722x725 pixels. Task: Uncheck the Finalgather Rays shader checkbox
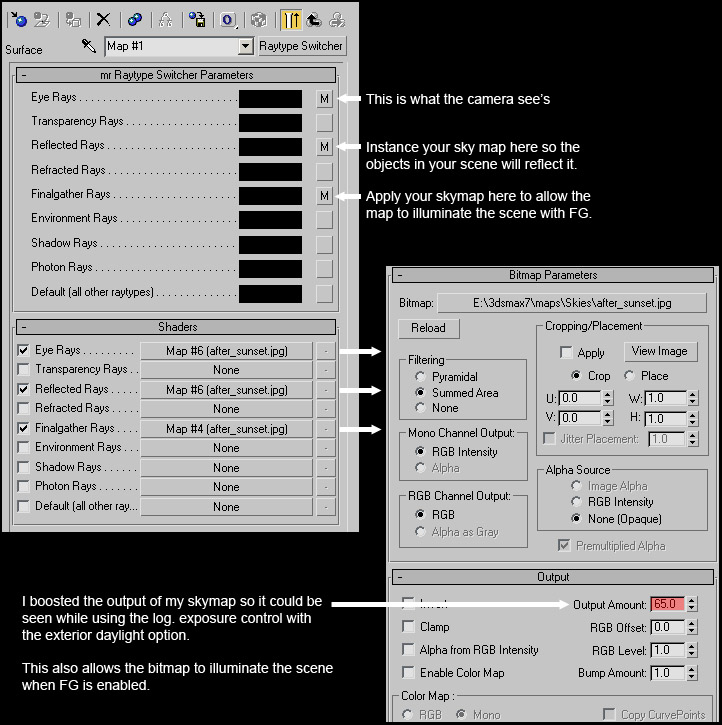23,428
